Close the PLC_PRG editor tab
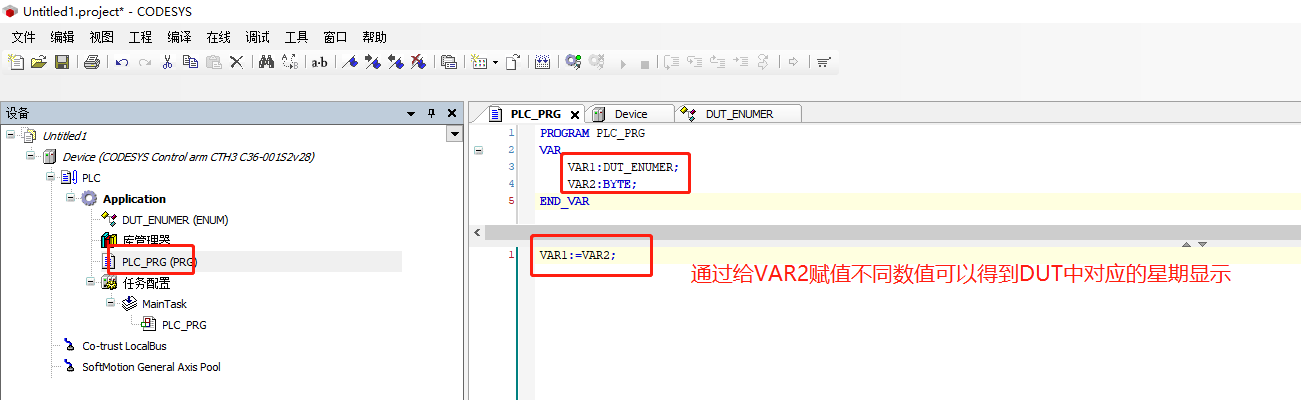Screen dimensions: 1301x400 [575, 114]
